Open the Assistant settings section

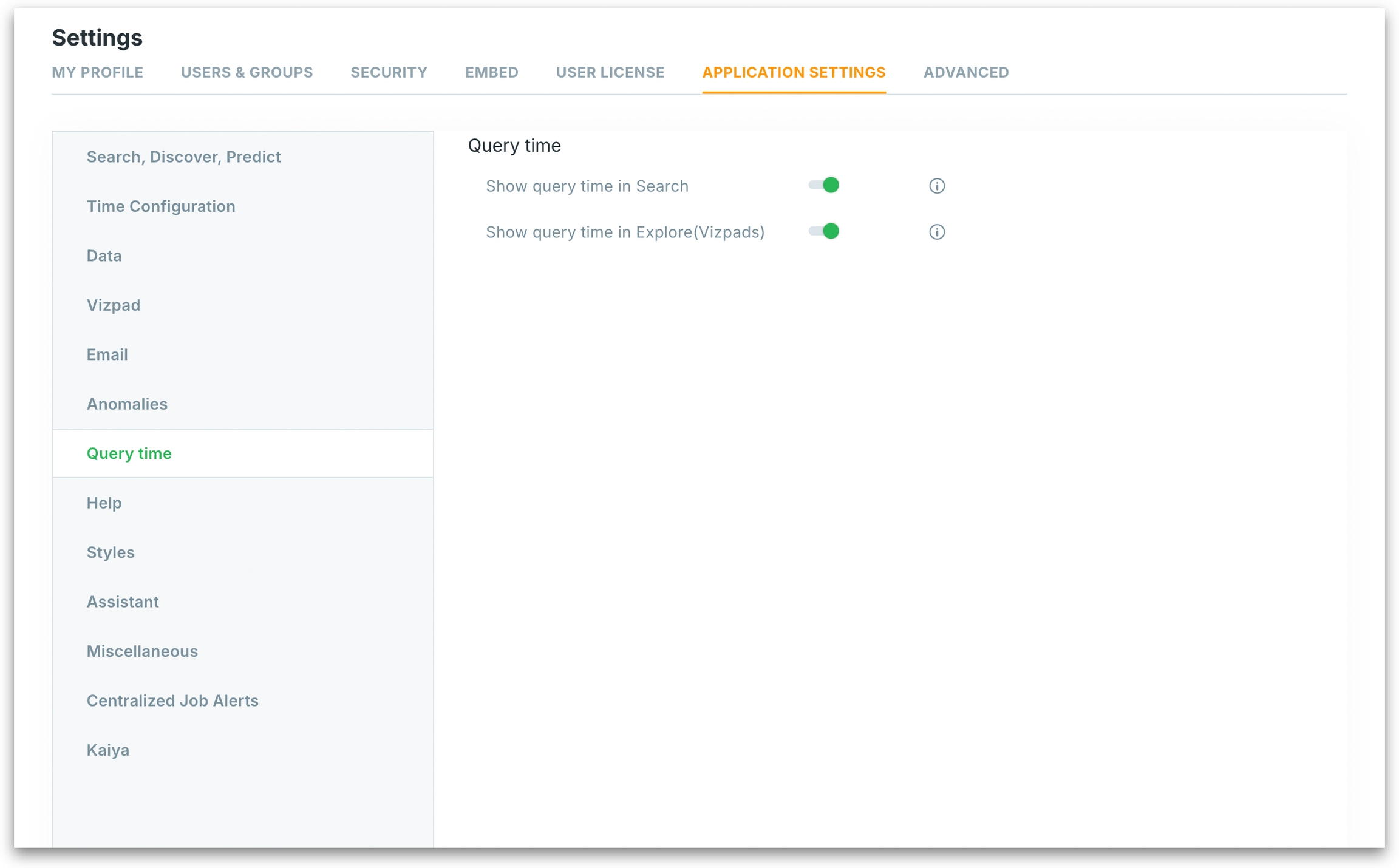[x=123, y=602]
